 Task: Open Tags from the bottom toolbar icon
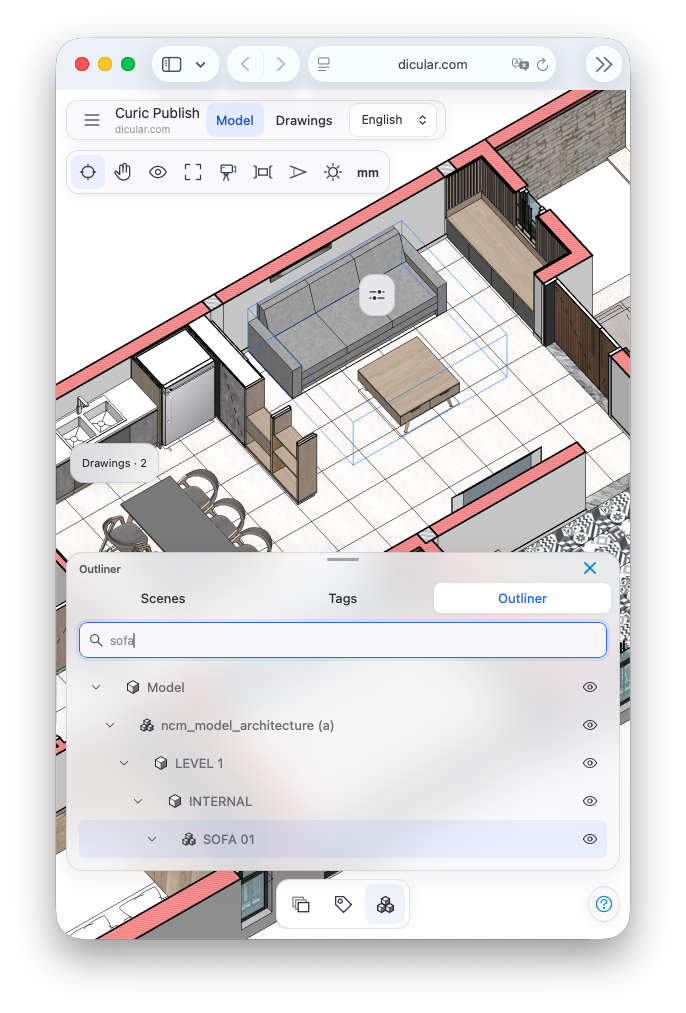click(343, 904)
